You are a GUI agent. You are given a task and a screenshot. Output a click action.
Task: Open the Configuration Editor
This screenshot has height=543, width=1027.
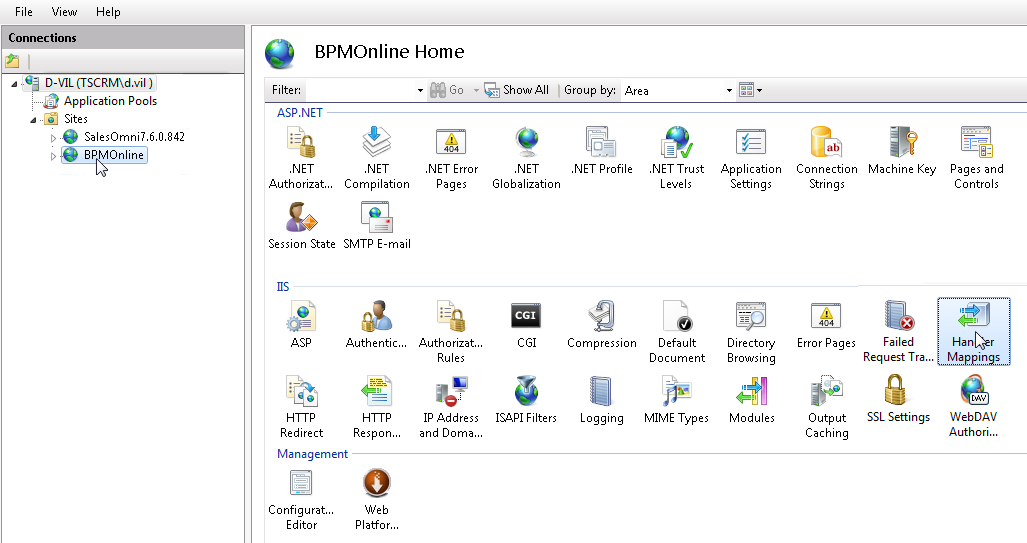[x=301, y=500]
